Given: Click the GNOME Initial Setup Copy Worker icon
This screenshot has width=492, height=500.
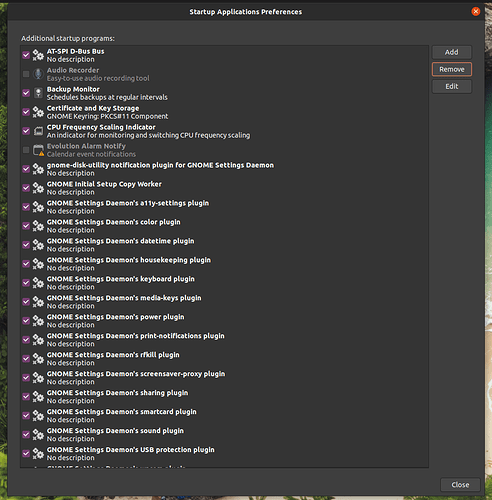Looking at the screenshot, I should pos(38,188).
